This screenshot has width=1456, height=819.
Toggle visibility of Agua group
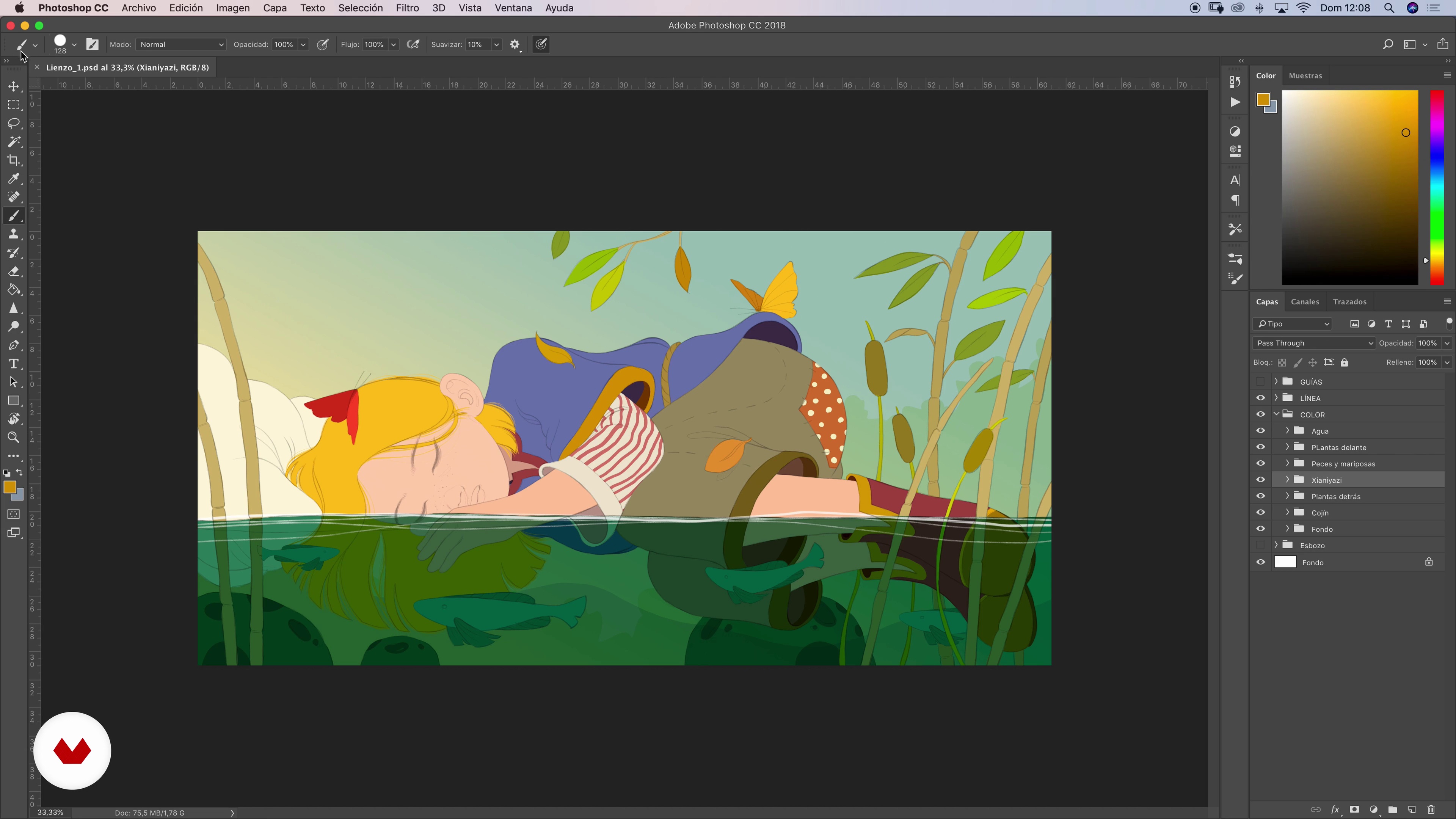[x=1260, y=431]
